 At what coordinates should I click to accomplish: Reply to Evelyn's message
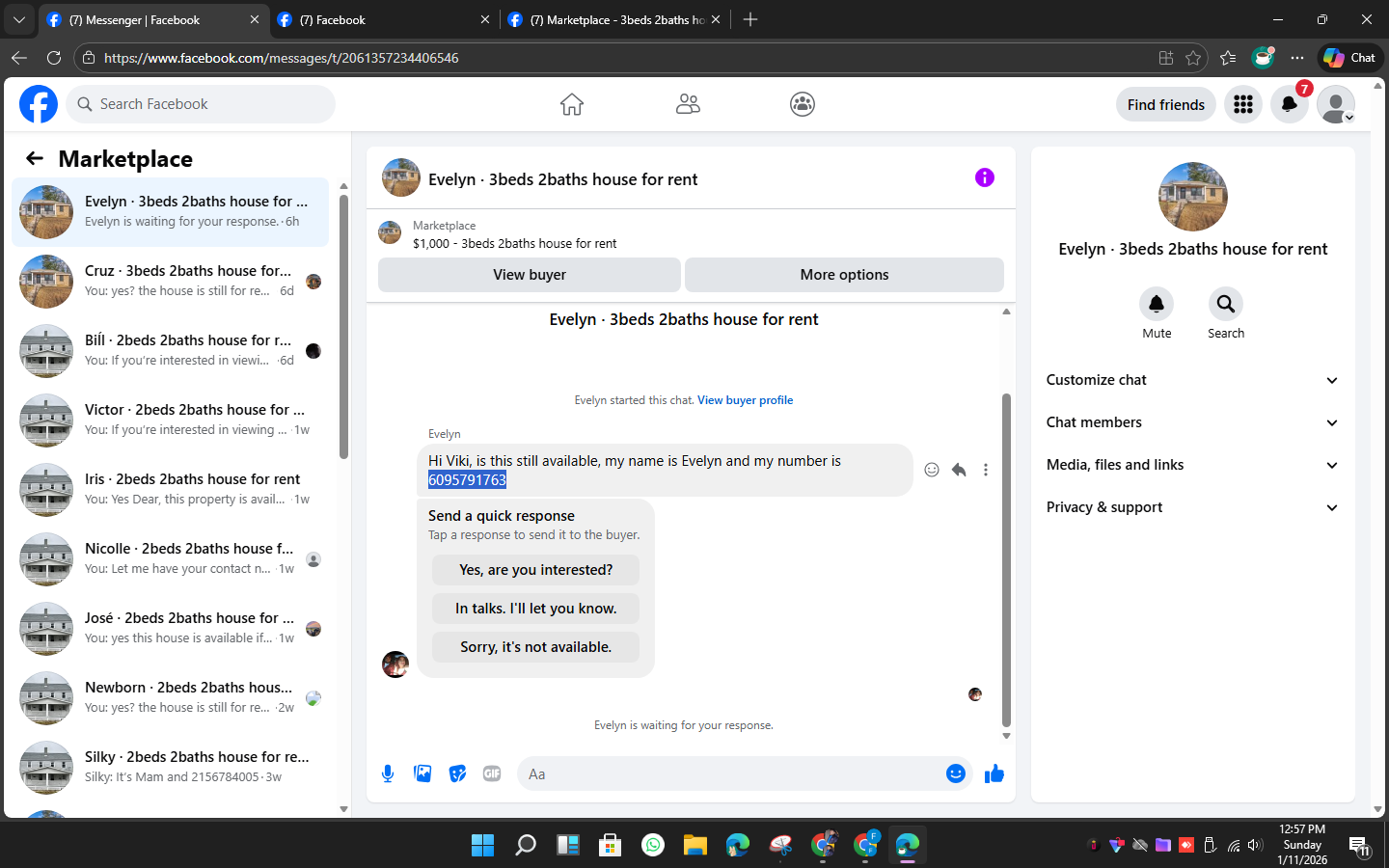(x=959, y=470)
